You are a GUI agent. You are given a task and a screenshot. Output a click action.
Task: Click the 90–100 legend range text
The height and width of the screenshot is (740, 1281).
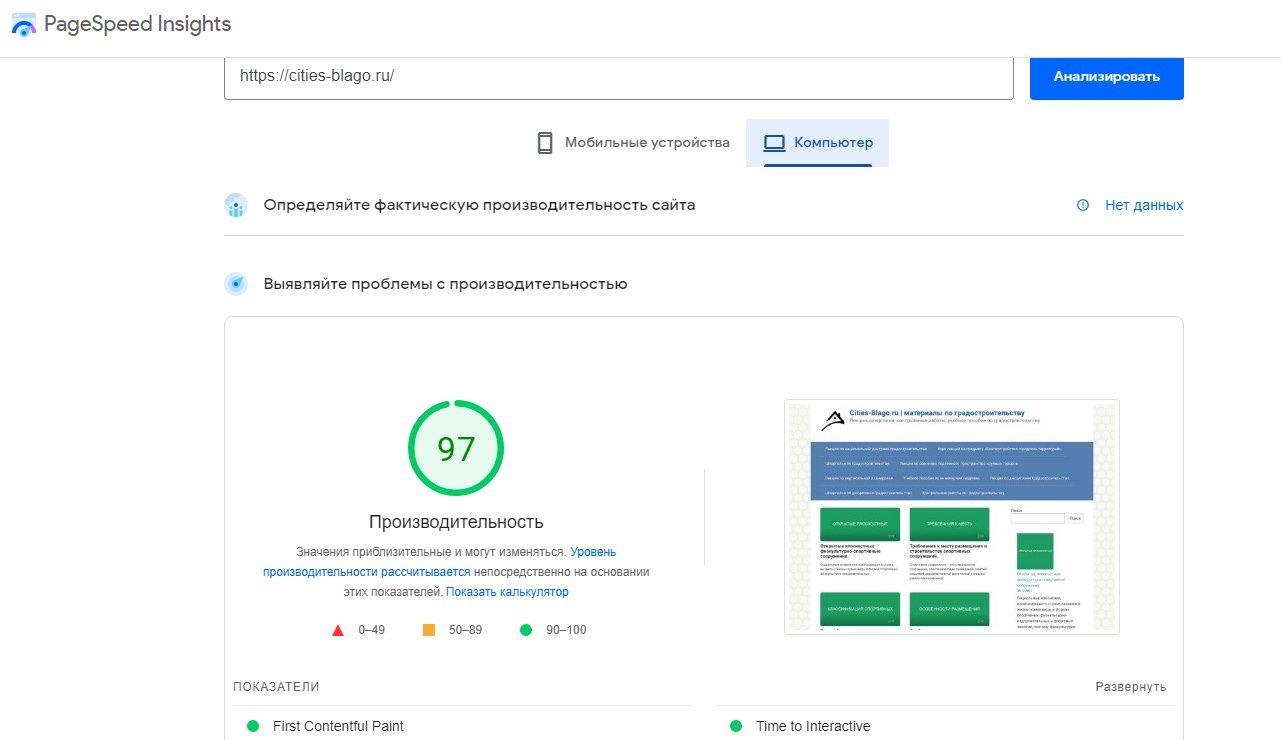[x=566, y=630]
